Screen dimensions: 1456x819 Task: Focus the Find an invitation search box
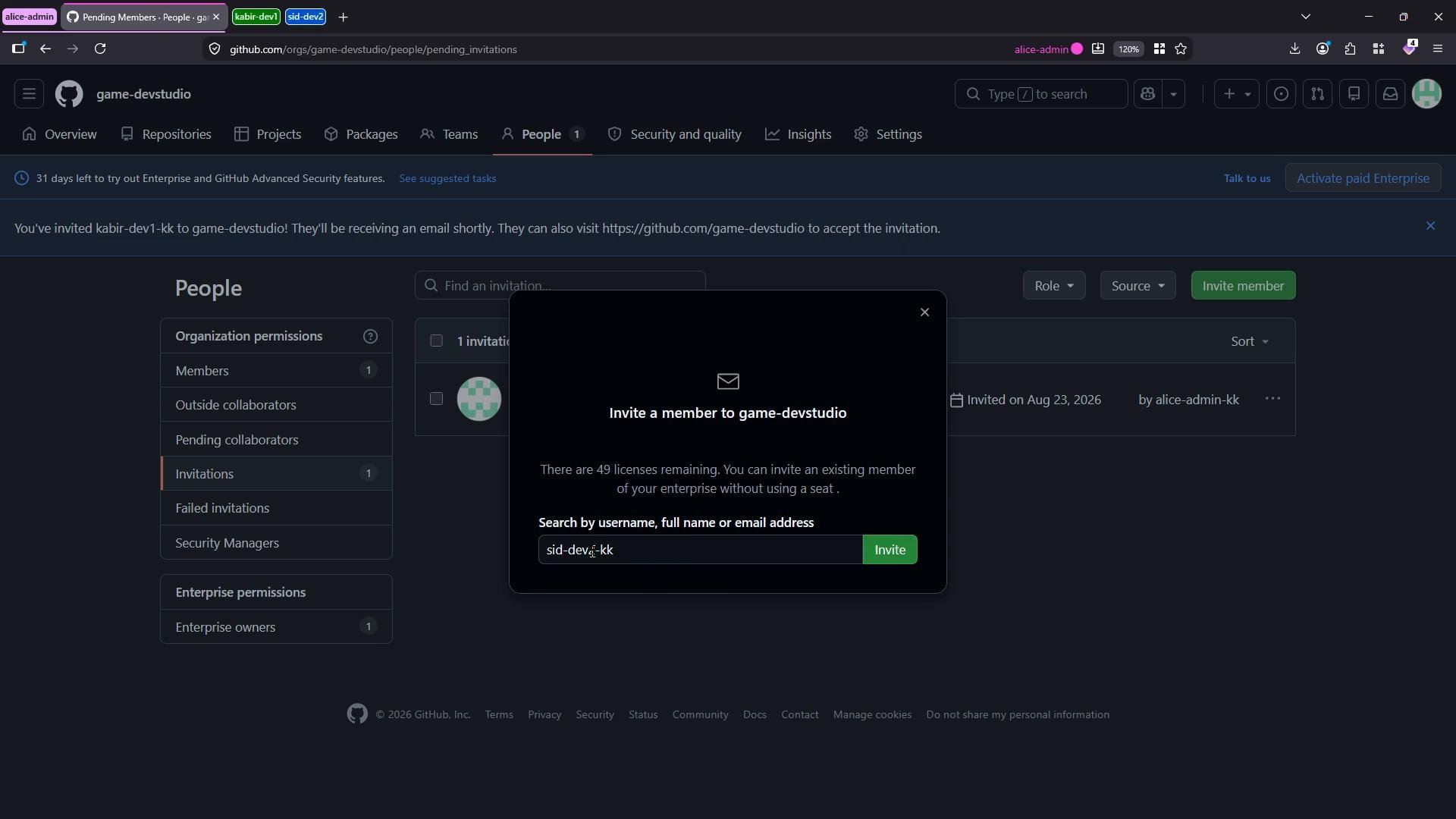(560, 285)
